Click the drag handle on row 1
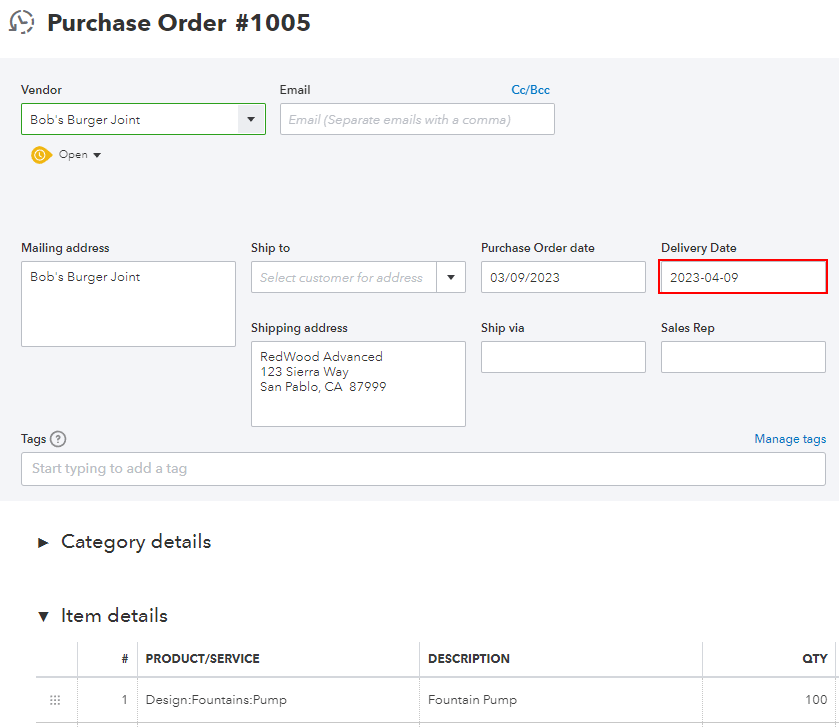839x727 pixels. click(55, 700)
